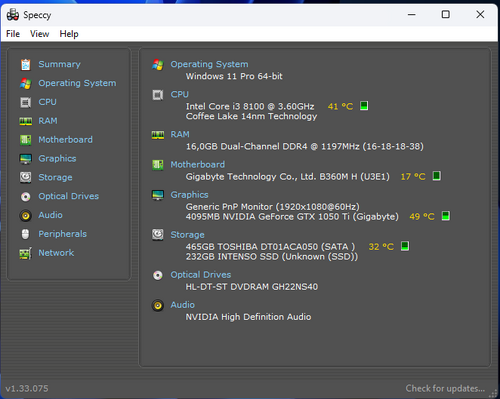The image size is (500, 399).
Task: Click the Optical Drives disc icon in sidebar
Action: pos(26,197)
